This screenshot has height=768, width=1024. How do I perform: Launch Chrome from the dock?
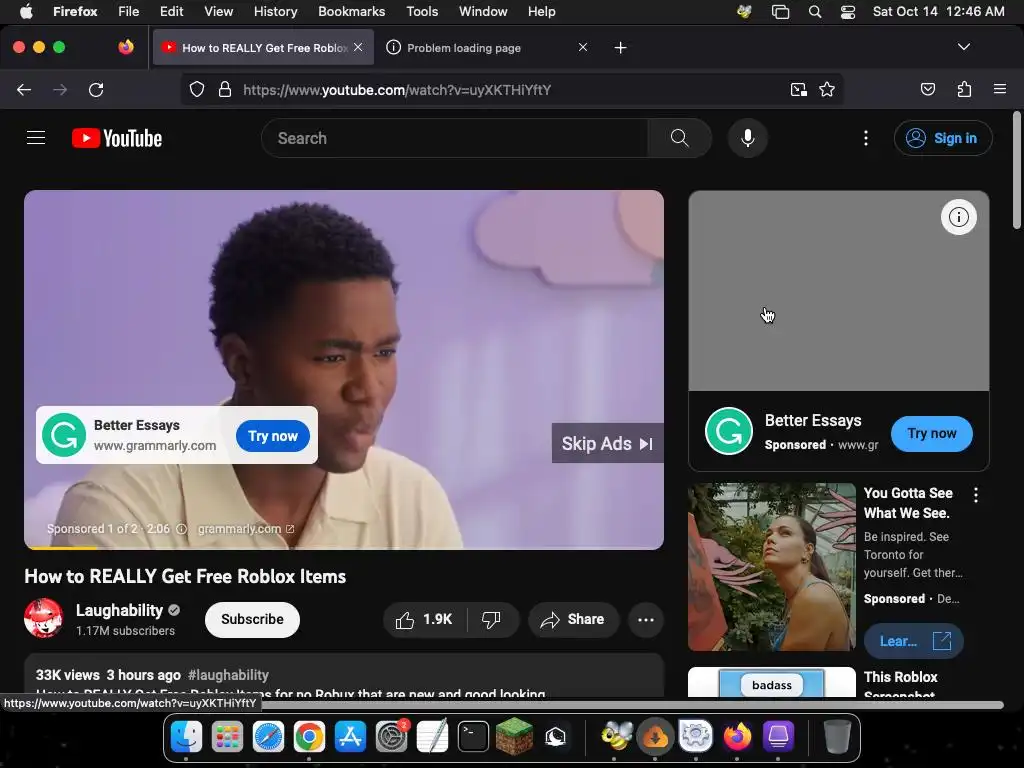click(309, 737)
